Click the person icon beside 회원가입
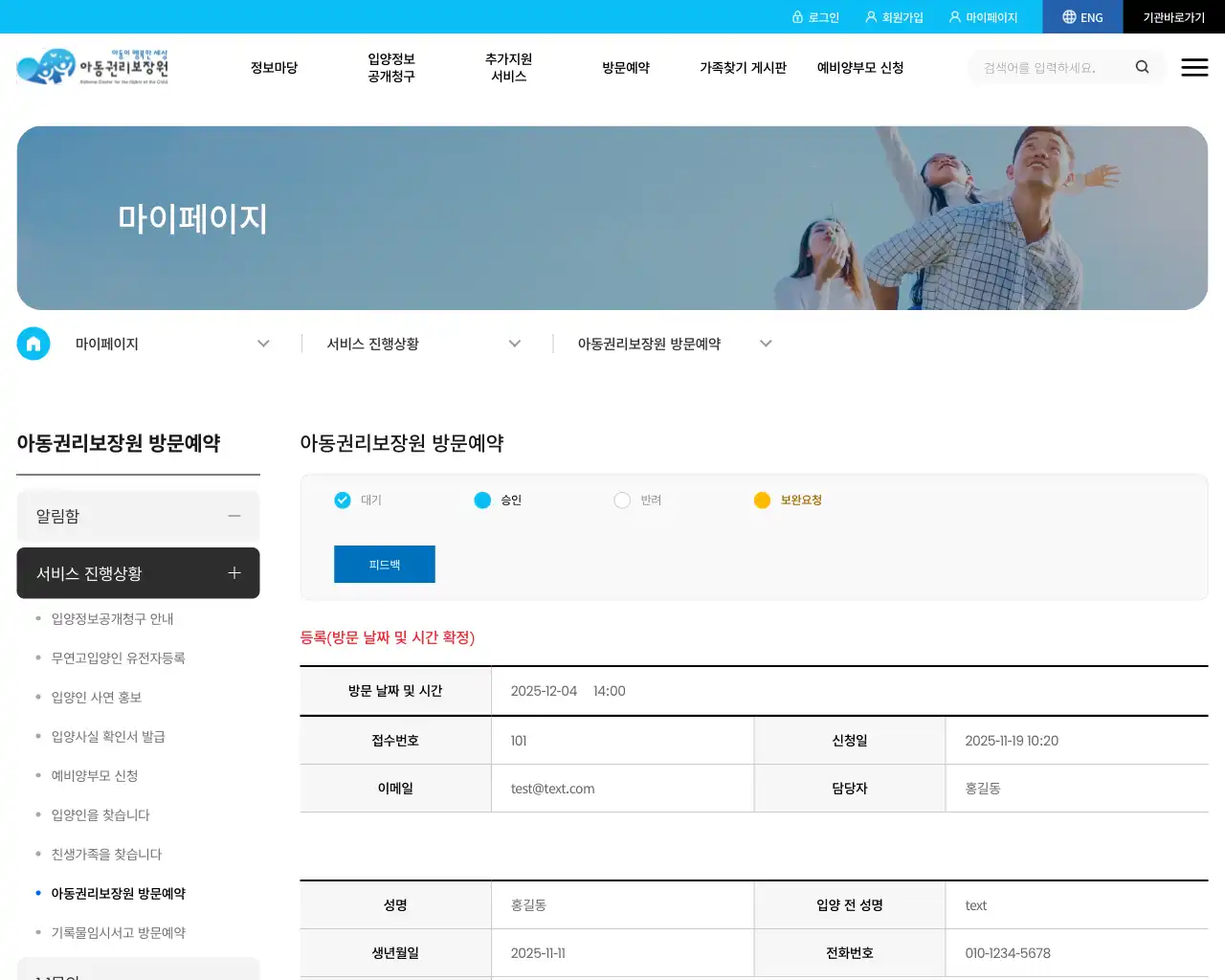 point(869,16)
